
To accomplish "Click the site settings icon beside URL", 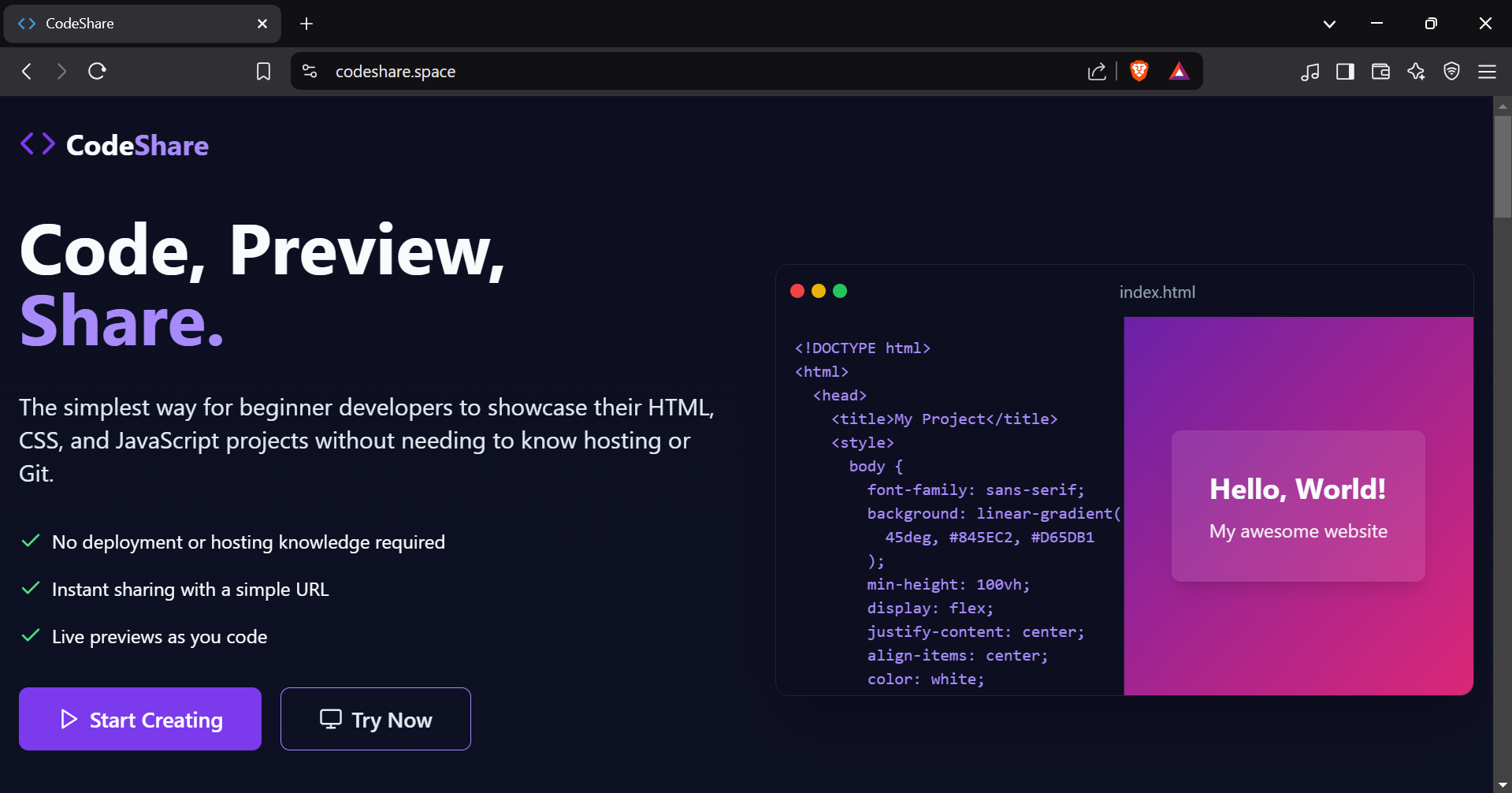I will click(310, 72).
